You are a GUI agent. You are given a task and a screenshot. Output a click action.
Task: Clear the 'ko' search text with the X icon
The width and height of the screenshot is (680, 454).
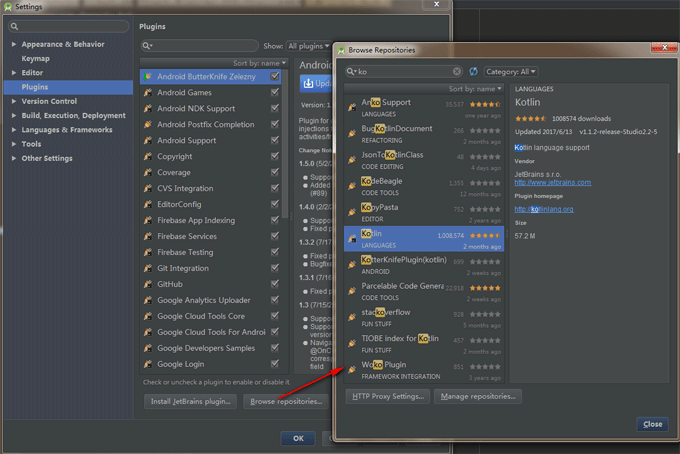pos(457,72)
